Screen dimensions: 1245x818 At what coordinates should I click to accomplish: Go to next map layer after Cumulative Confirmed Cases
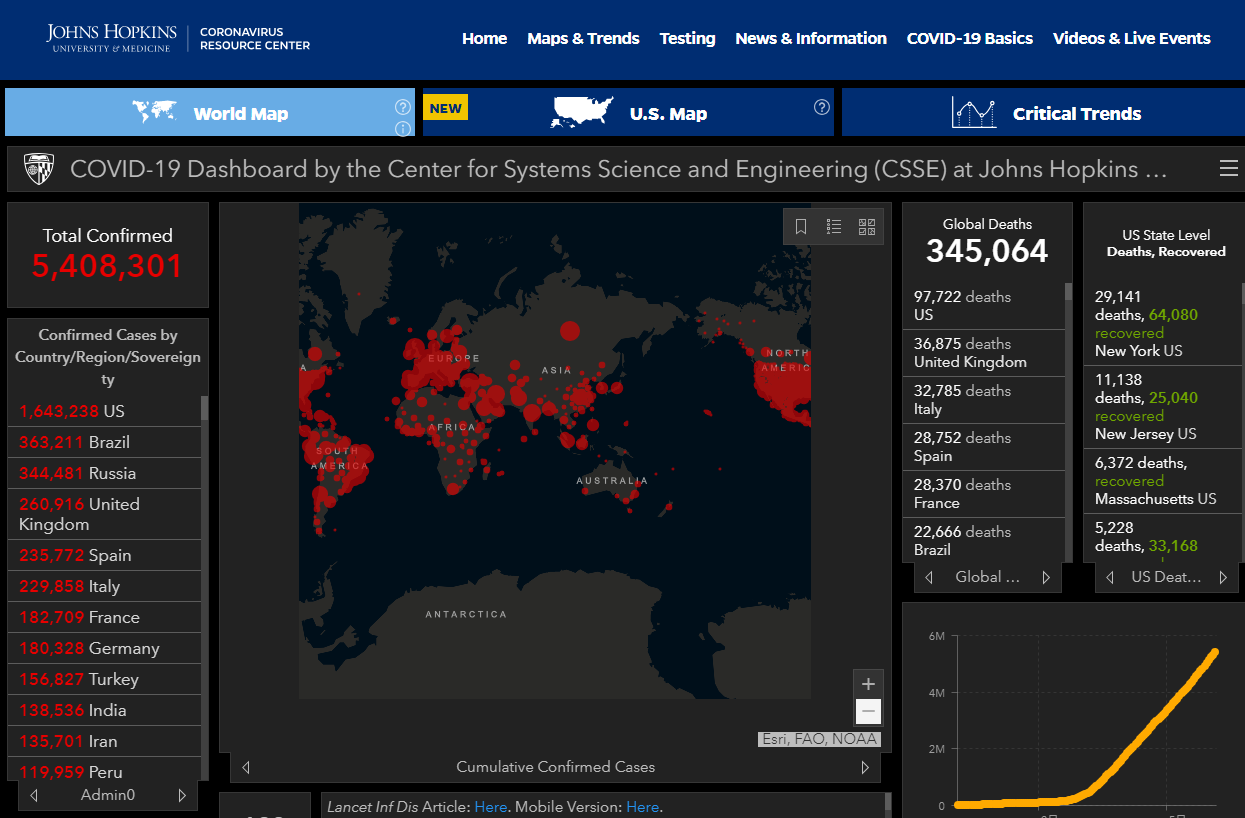tap(866, 767)
